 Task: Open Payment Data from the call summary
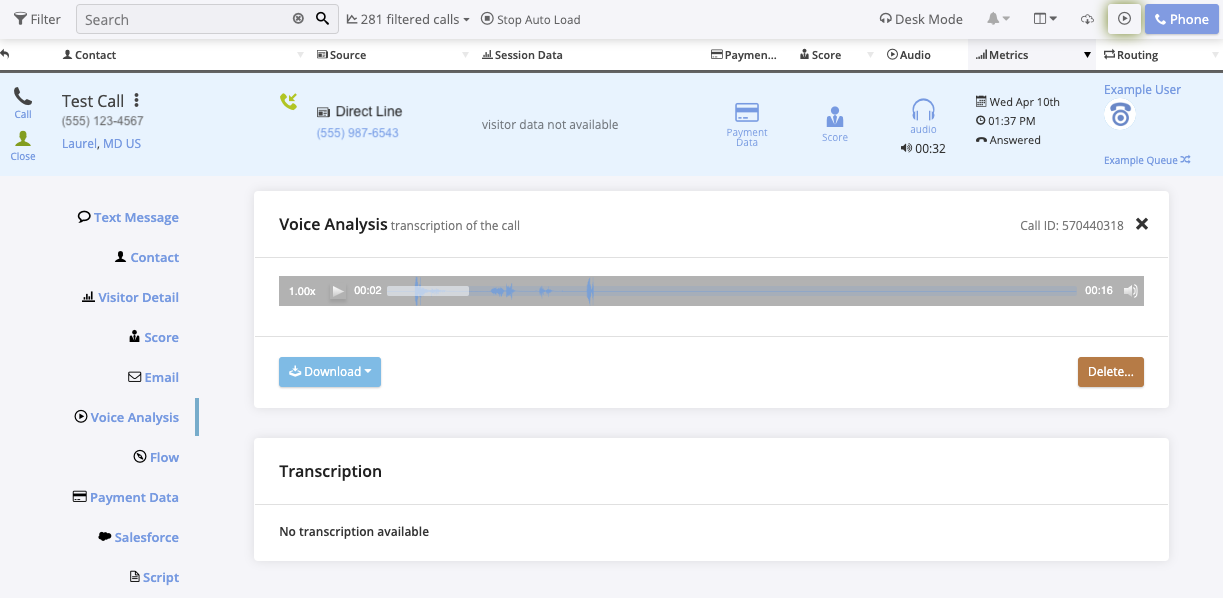pyautogui.click(x=746, y=122)
